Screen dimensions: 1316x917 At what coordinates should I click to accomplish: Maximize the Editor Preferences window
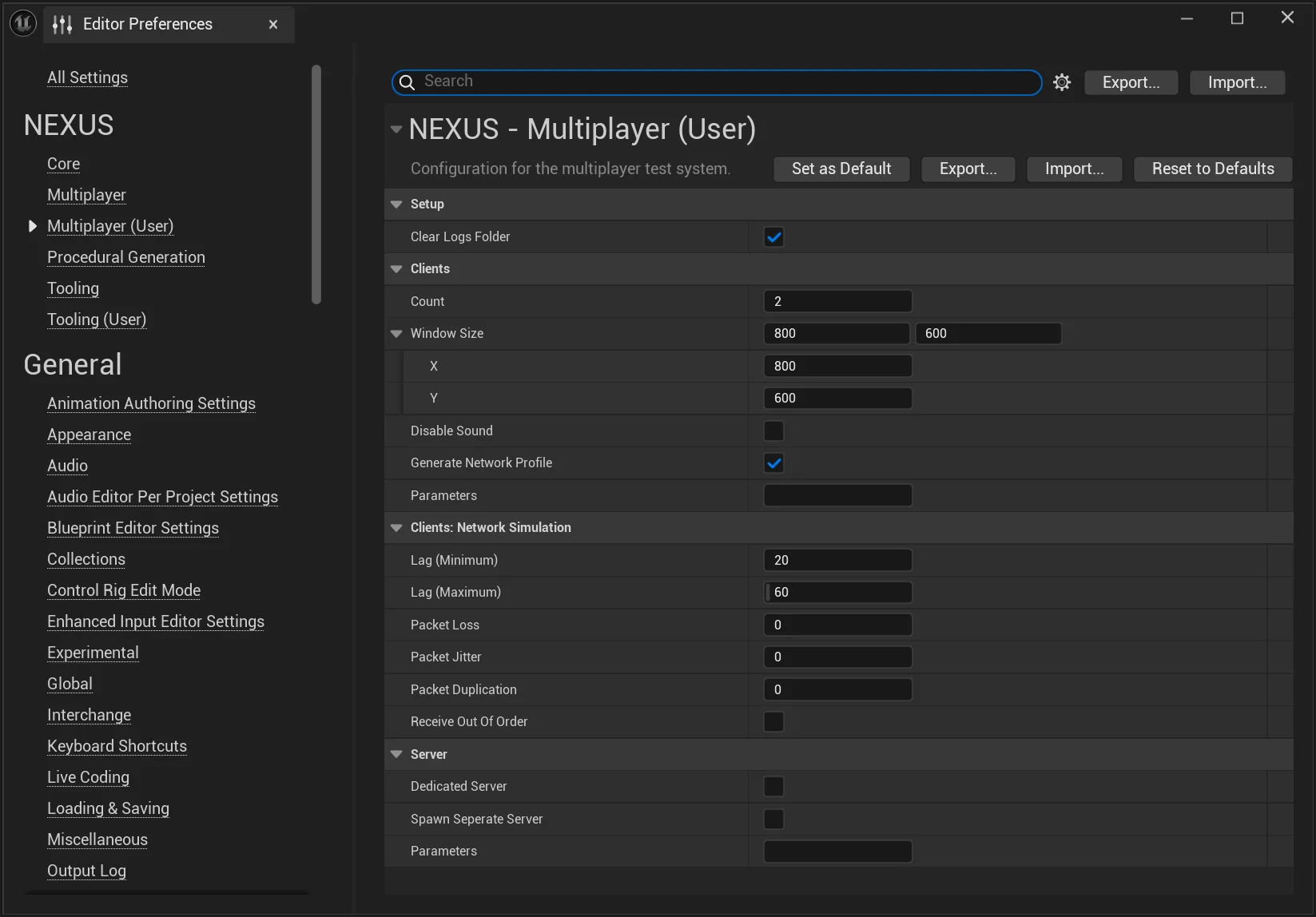1237,18
